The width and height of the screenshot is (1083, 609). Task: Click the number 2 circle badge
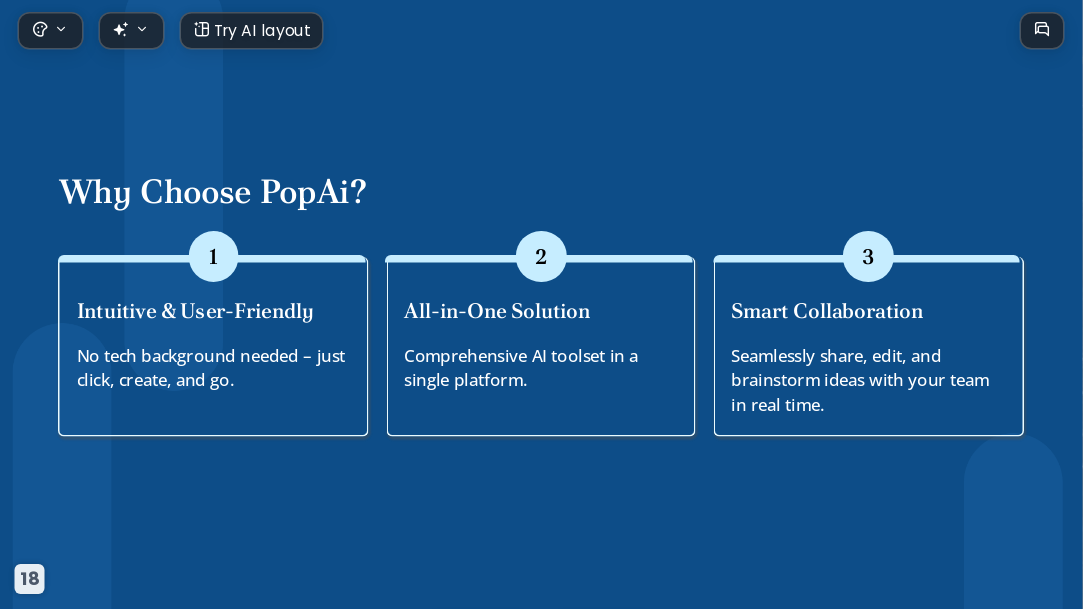(541, 256)
